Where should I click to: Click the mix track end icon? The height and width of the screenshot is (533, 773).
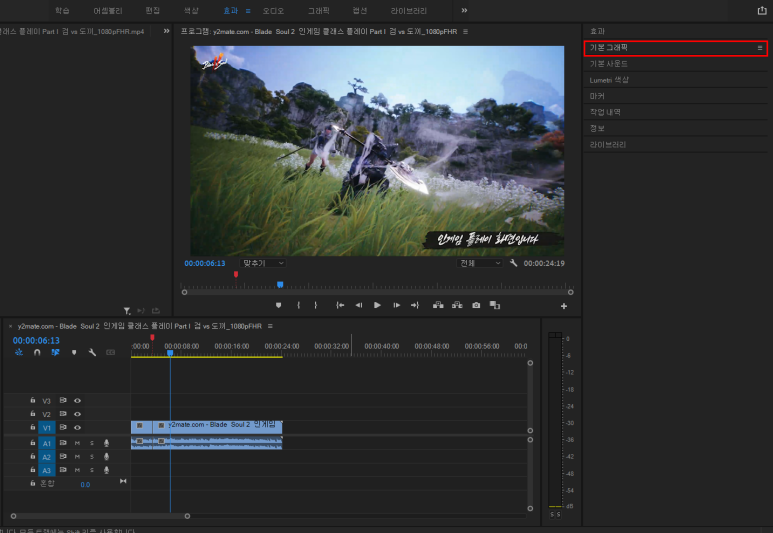pos(123,481)
